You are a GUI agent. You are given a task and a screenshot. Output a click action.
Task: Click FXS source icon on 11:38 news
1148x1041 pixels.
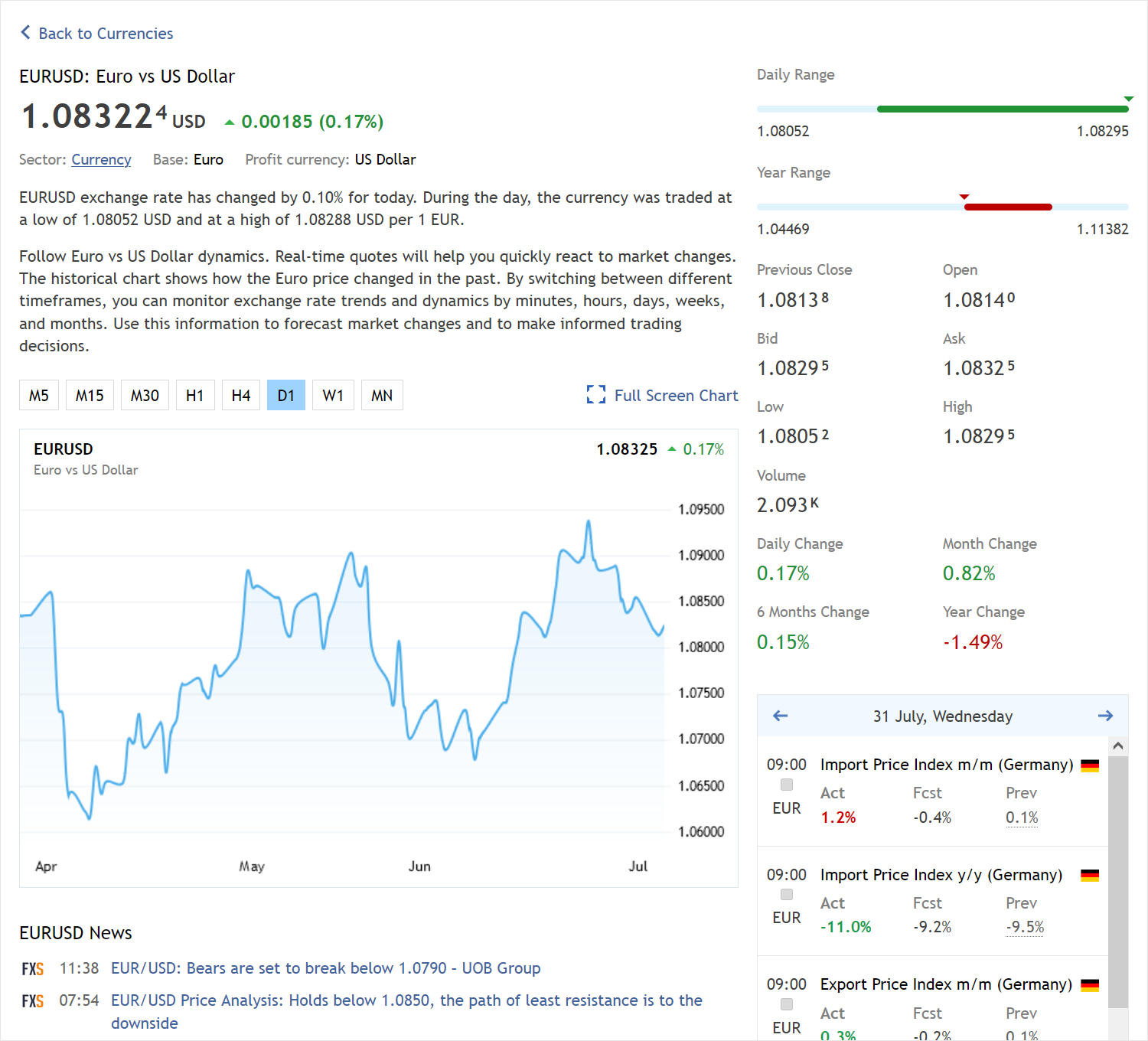[x=33, y=969]
